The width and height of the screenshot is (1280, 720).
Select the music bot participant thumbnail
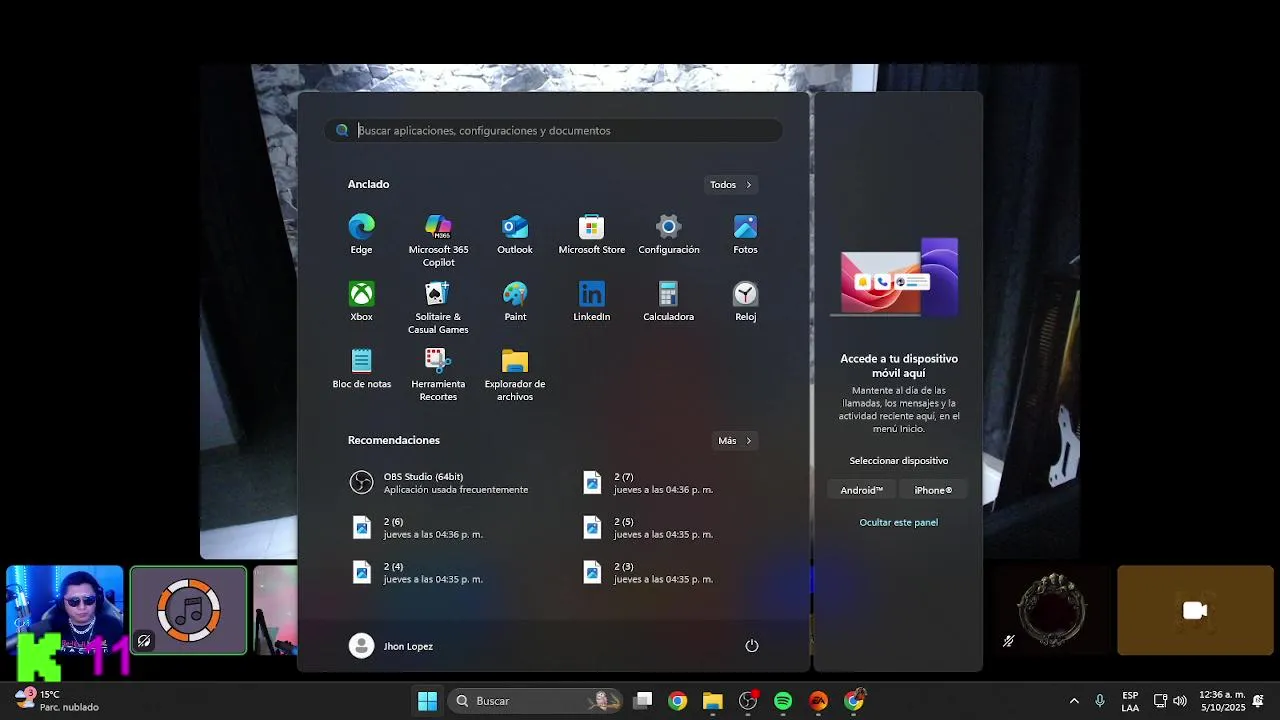(x=188, y=611)
